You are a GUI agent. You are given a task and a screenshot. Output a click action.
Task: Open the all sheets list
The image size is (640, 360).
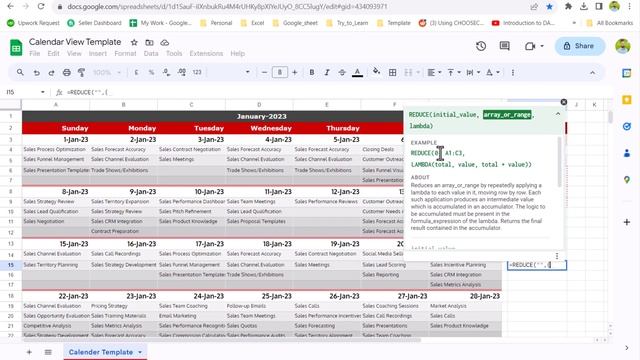coord(48,352)
